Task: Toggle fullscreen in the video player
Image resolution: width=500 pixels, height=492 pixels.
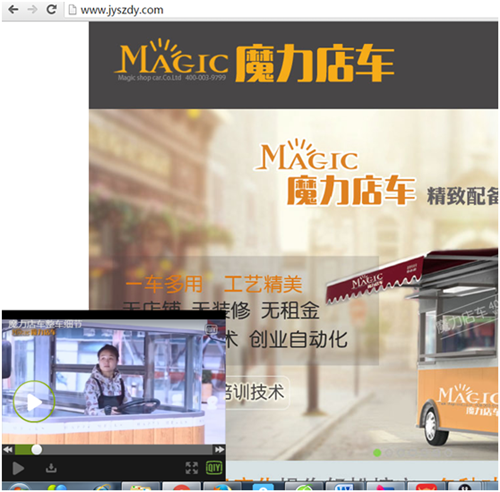Action: tap(192, 468)
